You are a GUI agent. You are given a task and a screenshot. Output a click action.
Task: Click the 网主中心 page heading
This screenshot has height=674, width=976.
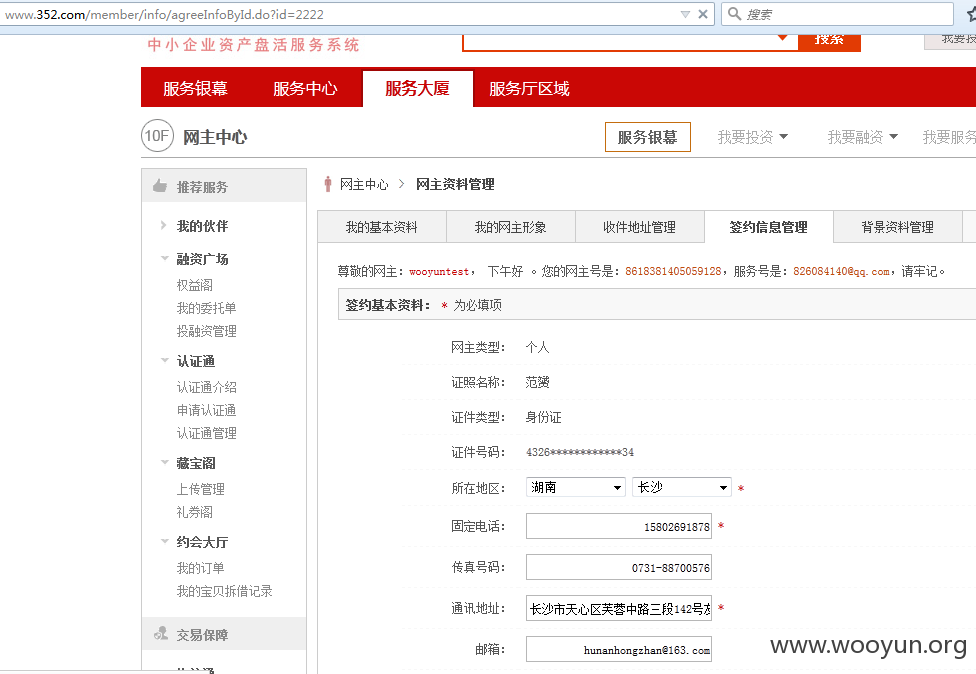[215, 137]
